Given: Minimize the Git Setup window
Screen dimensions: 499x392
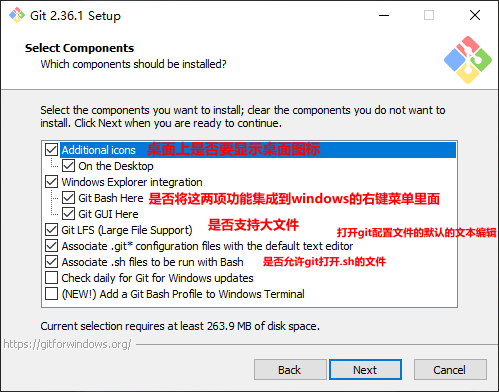Looking at the screenshot, I should click(384, 15).
